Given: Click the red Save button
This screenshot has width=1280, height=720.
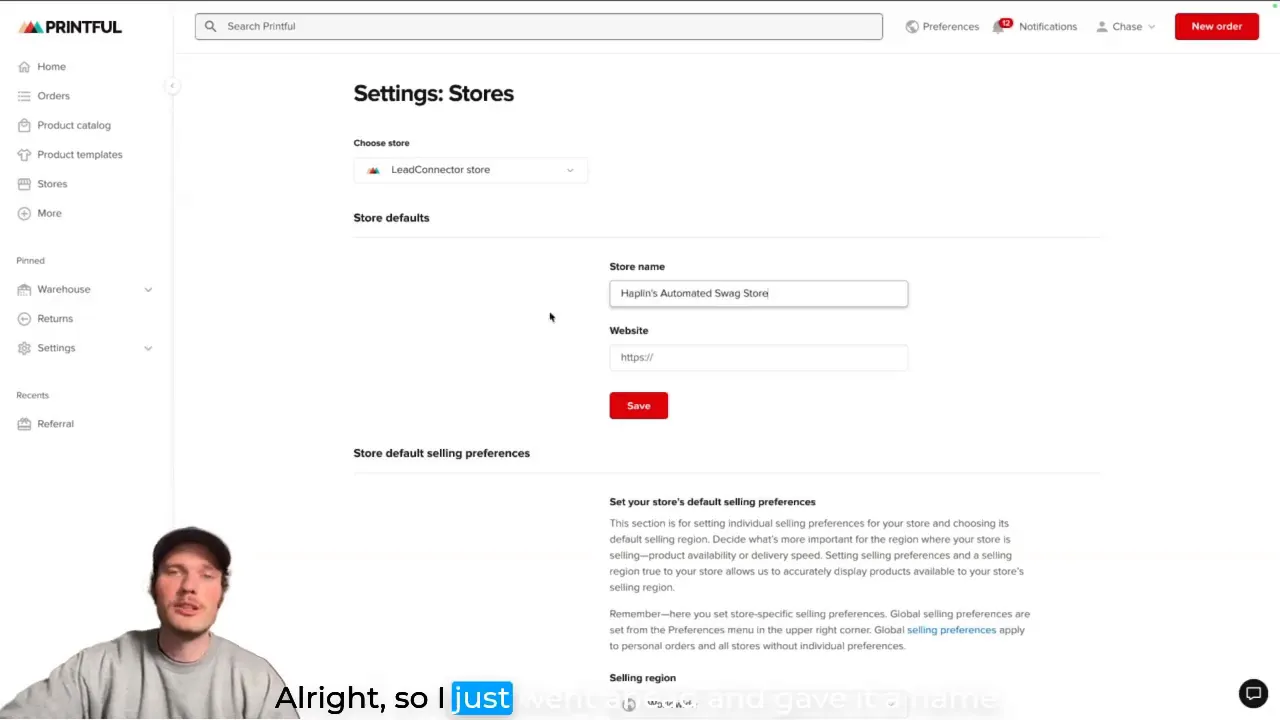Looking at the screenshot, I should click(639, 406).
